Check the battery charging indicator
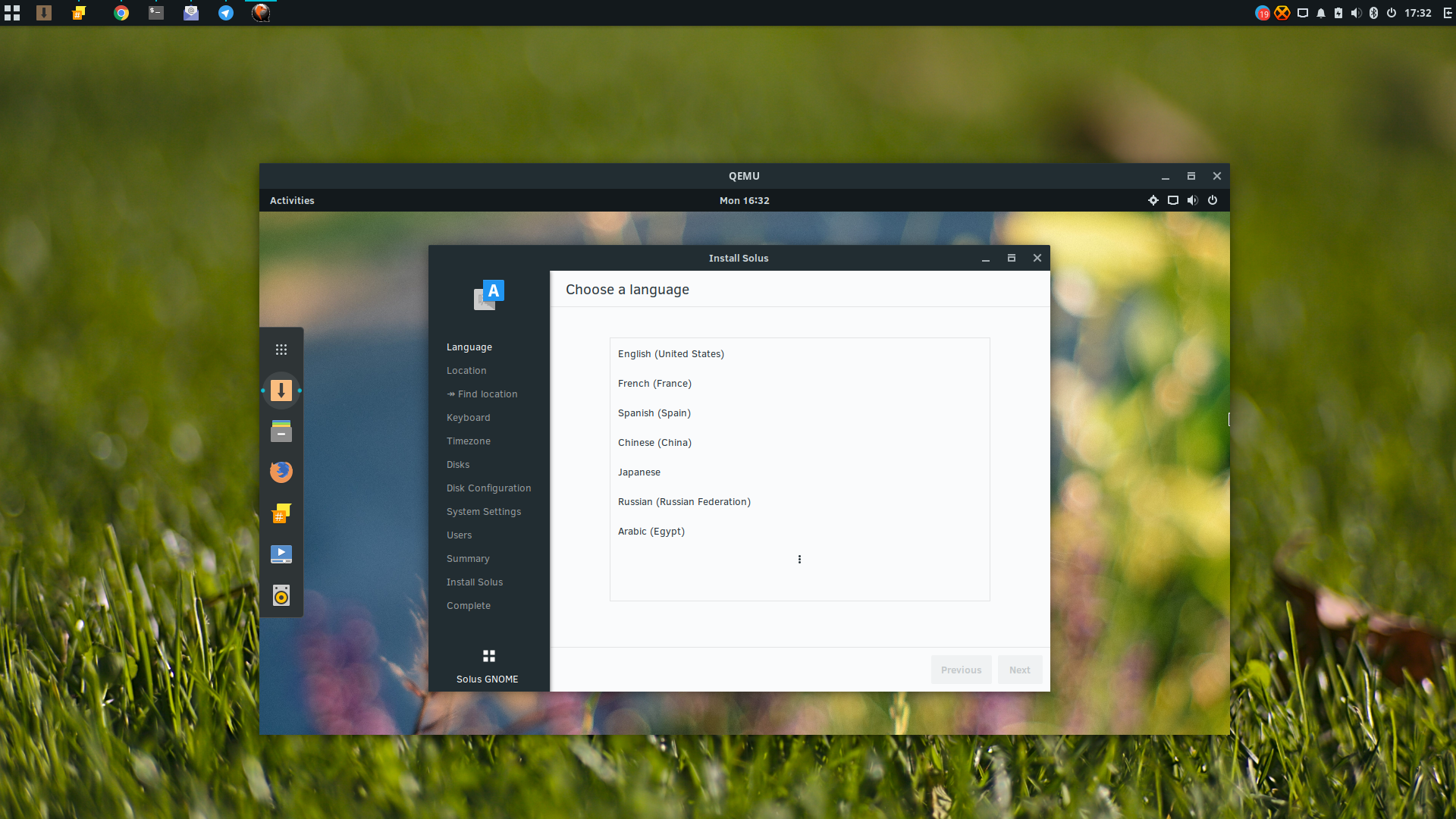Image resolution: width=1456 pixels, height=819 pixels. (x=1338, y=13)
